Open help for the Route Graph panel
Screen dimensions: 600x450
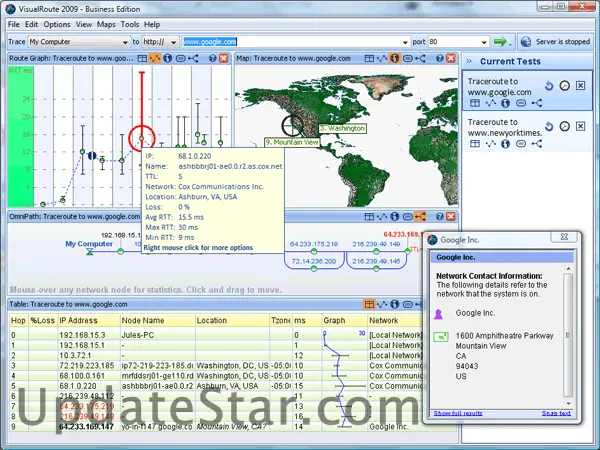coord(212,58)
